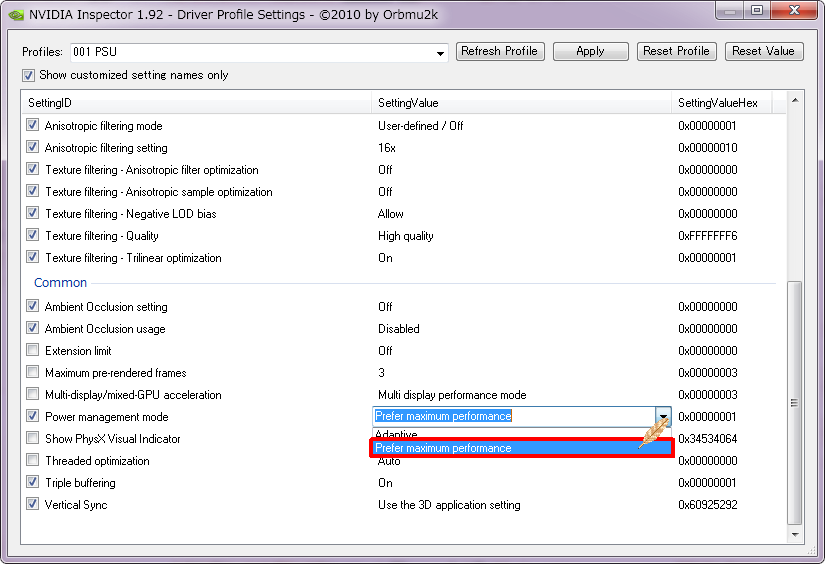Click the 0x34534064 hex value
This screenshot has width=825, height=564.
coord(708,438)
